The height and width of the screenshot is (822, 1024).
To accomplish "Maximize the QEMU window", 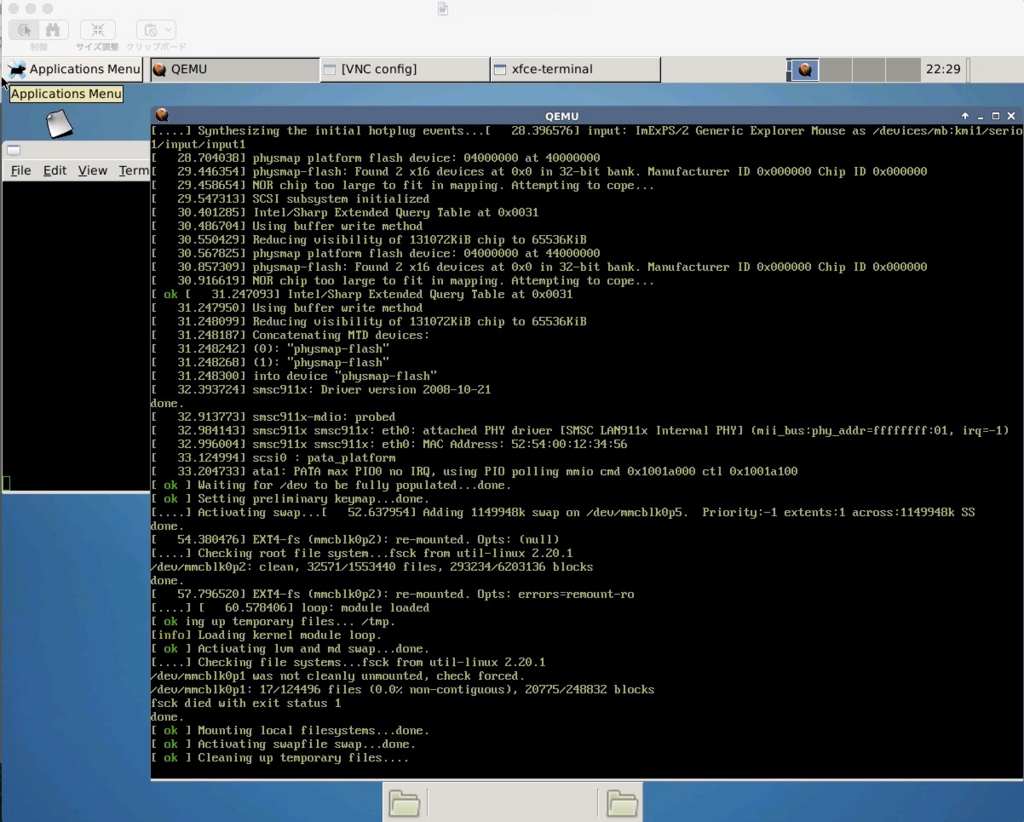I will [996, 116].
